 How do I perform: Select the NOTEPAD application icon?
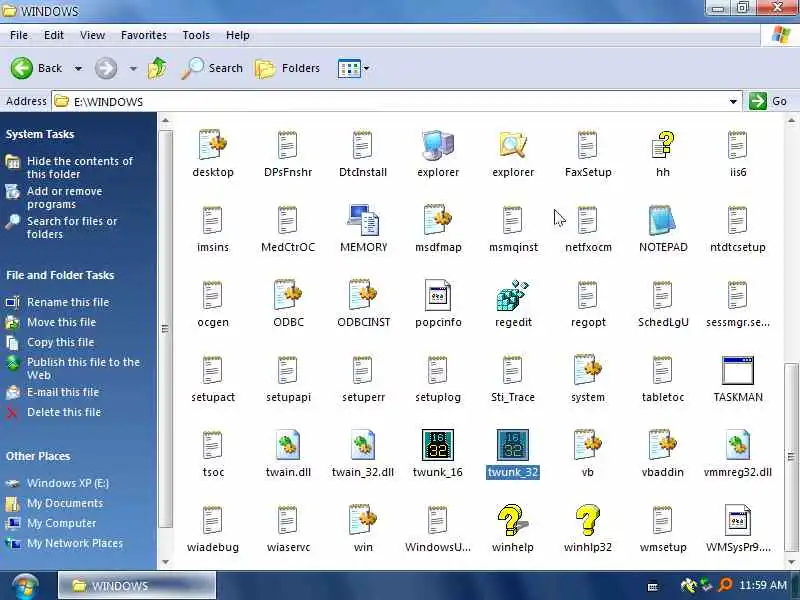click(662, 220)
